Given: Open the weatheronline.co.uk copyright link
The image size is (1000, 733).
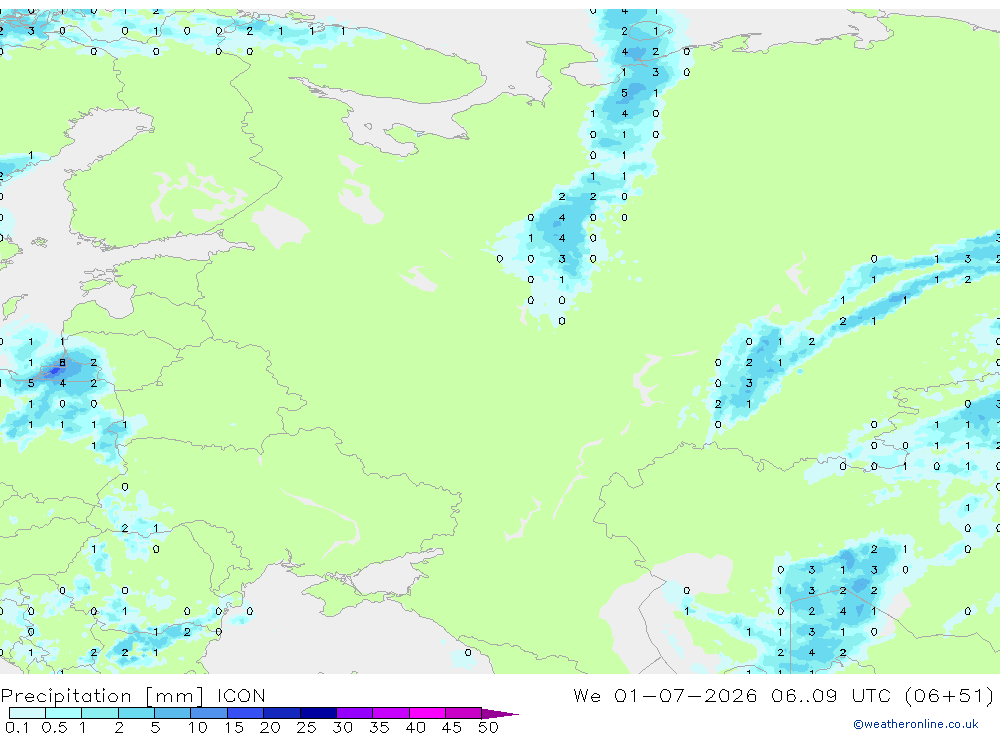Looking at the screenshot, I should point(915,724).
